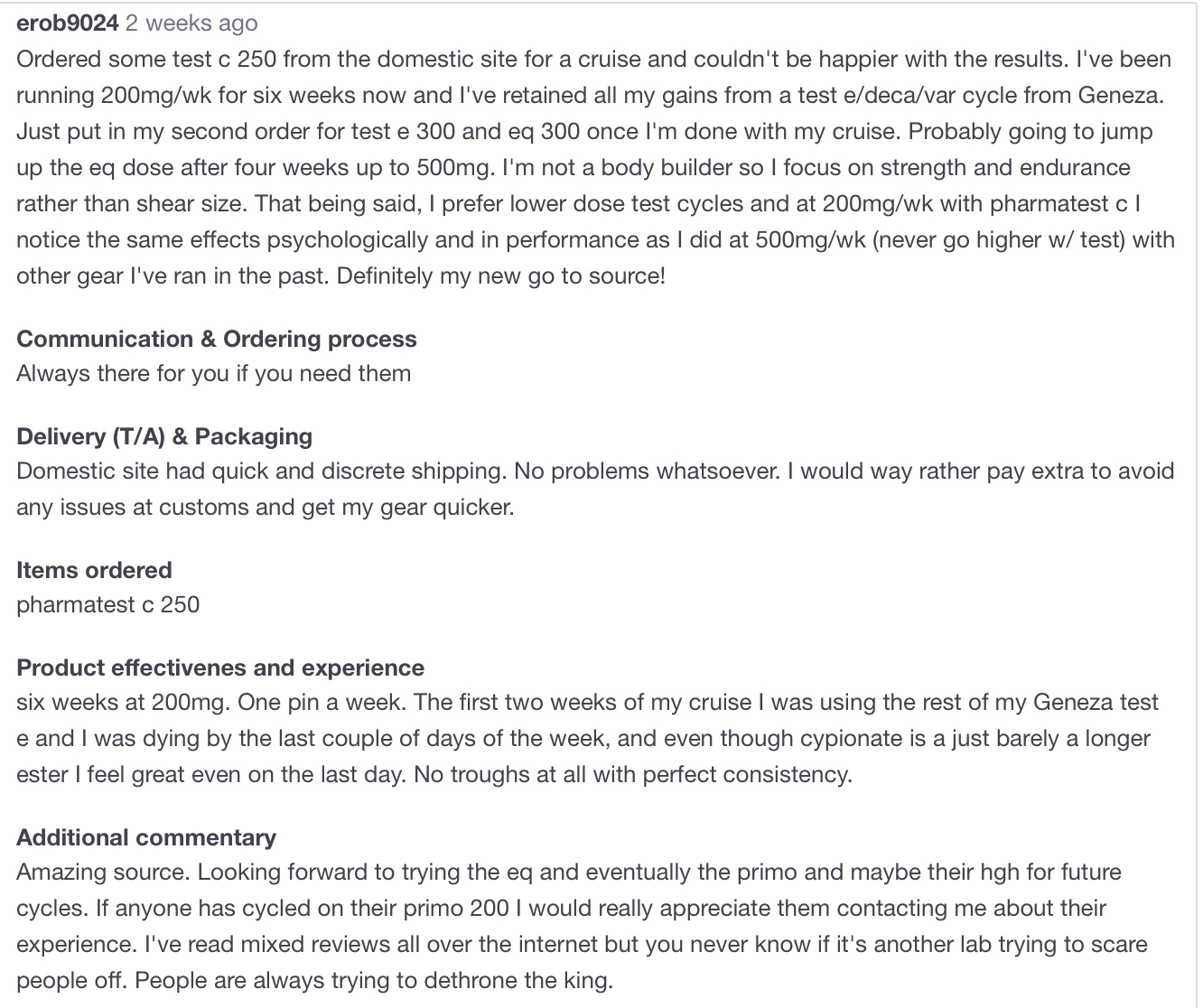Click the line starting "Just put in my second order"
This screenshot has height=1008, width=1203.
(x=584, y=131)
